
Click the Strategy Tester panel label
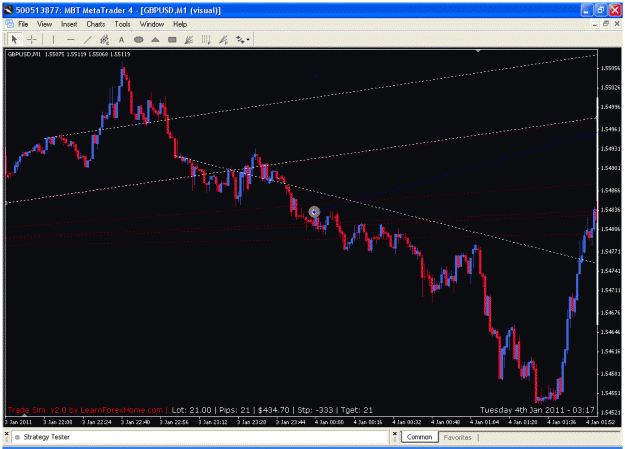point(47,437)
